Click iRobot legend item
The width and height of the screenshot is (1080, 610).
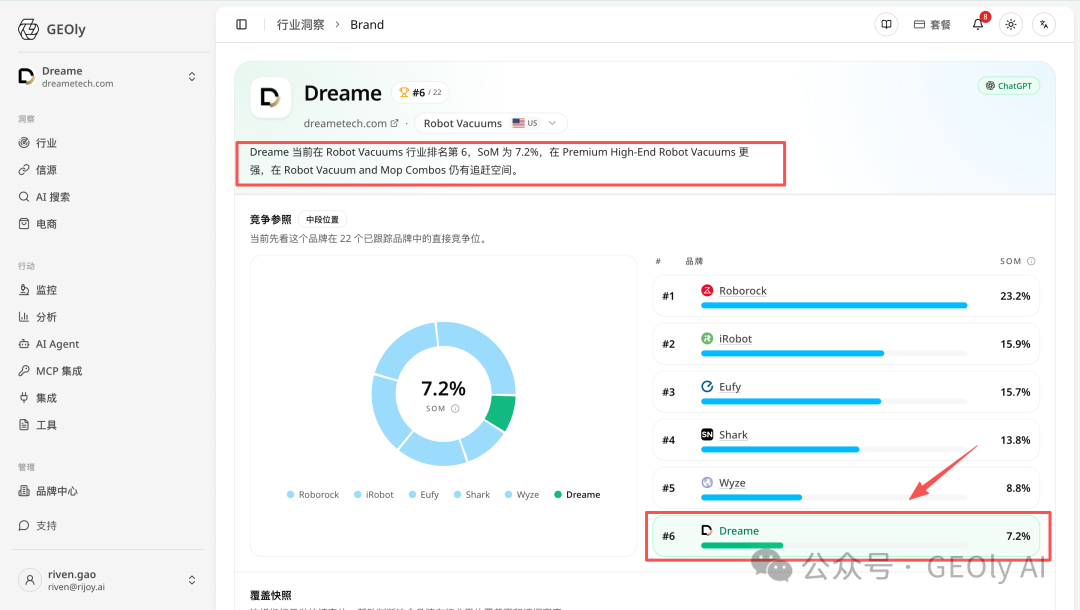click(x=373, y=494)
